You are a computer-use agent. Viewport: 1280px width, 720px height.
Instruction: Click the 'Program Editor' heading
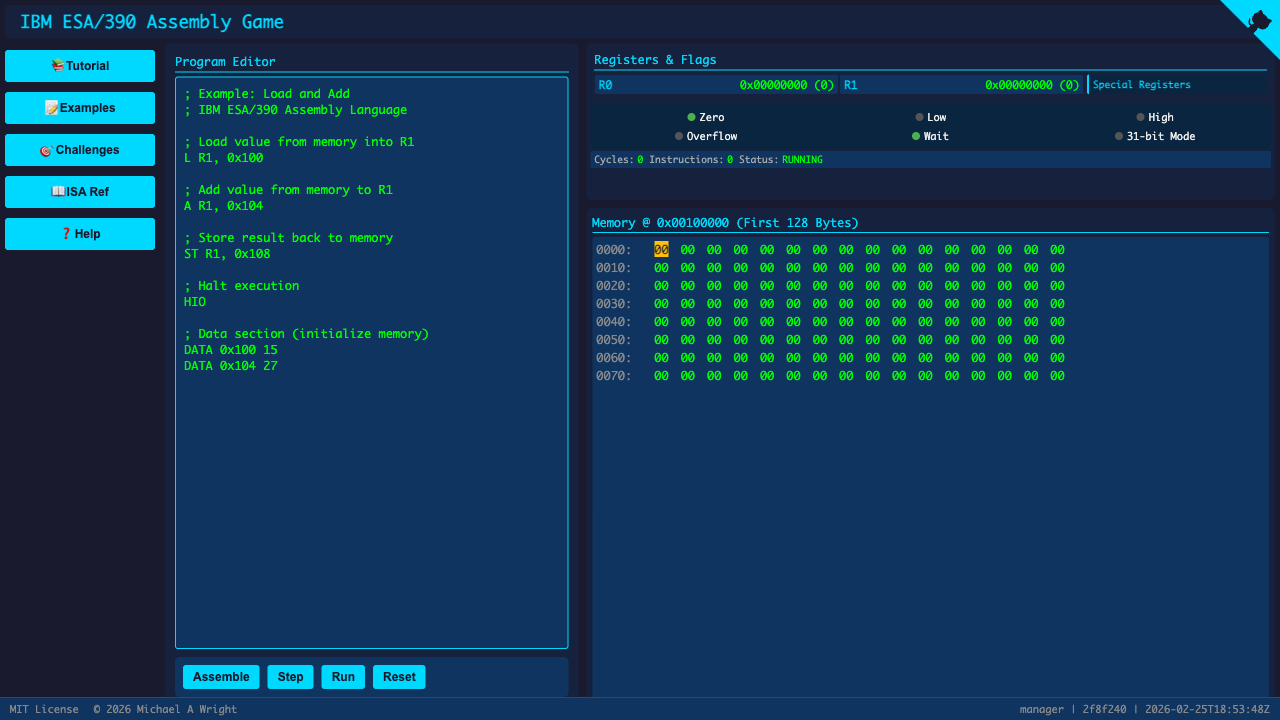pyautogui.click(x=225, y=62)
